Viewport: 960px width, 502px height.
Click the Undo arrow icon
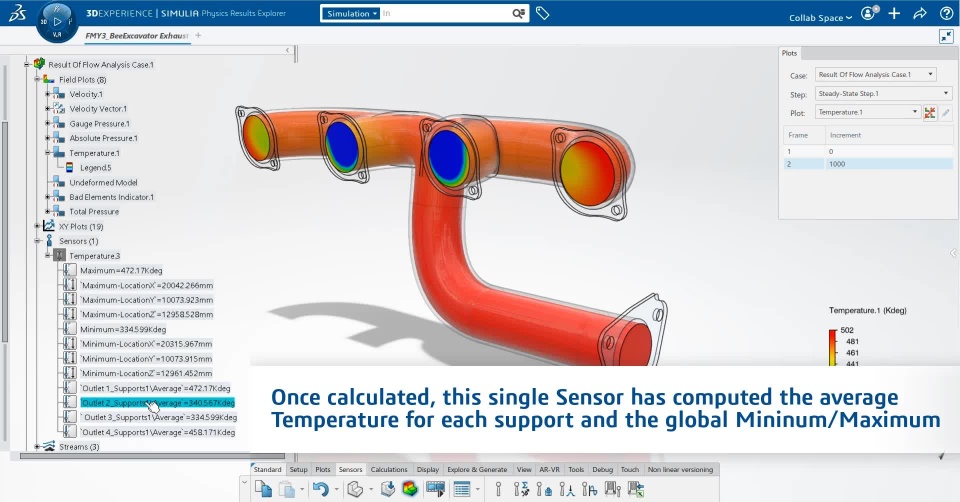[x=320, y=489]
